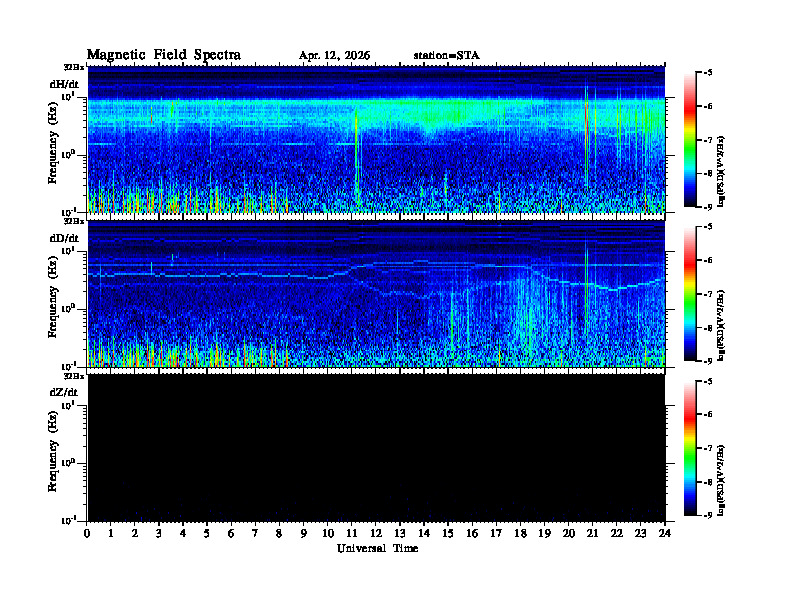Click inside the dD/dt spectrogram plot

click(x=376, y=293)
